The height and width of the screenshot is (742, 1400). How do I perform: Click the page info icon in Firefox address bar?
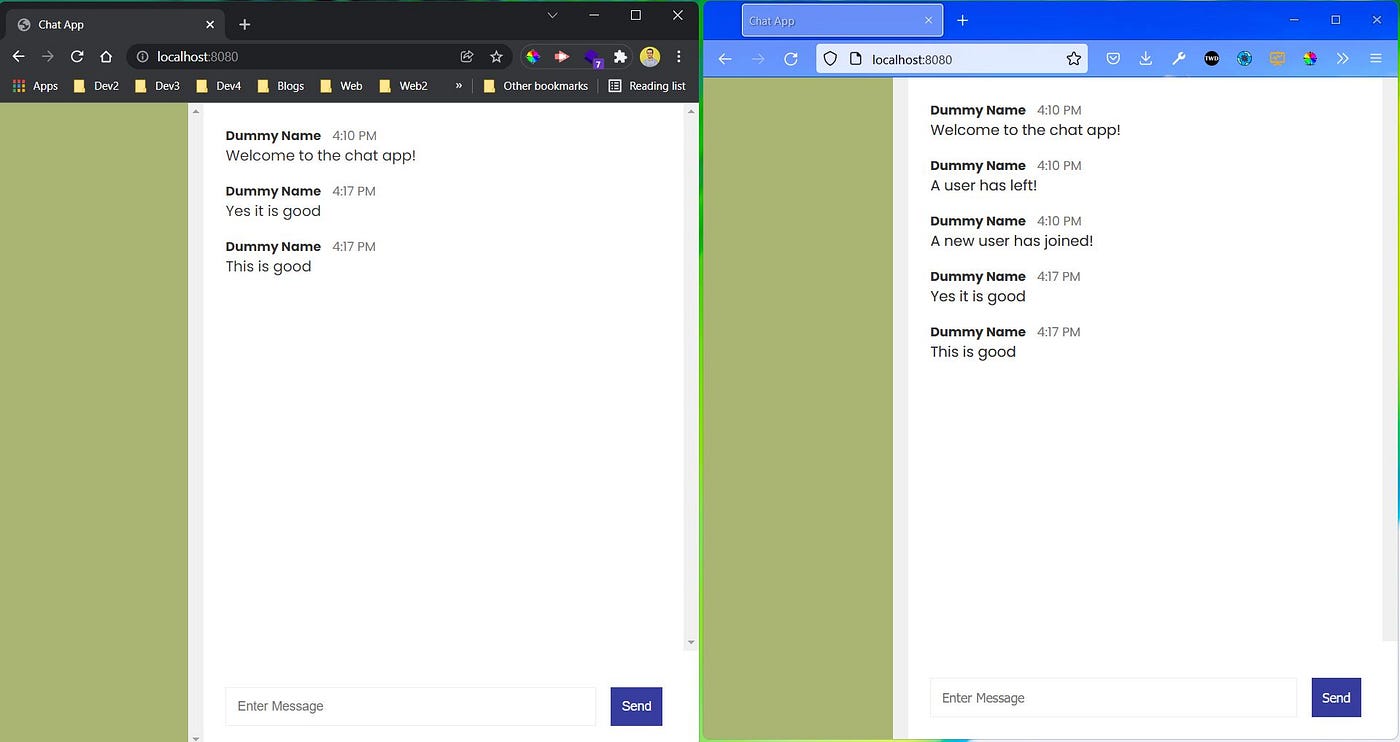click(855, 59)
